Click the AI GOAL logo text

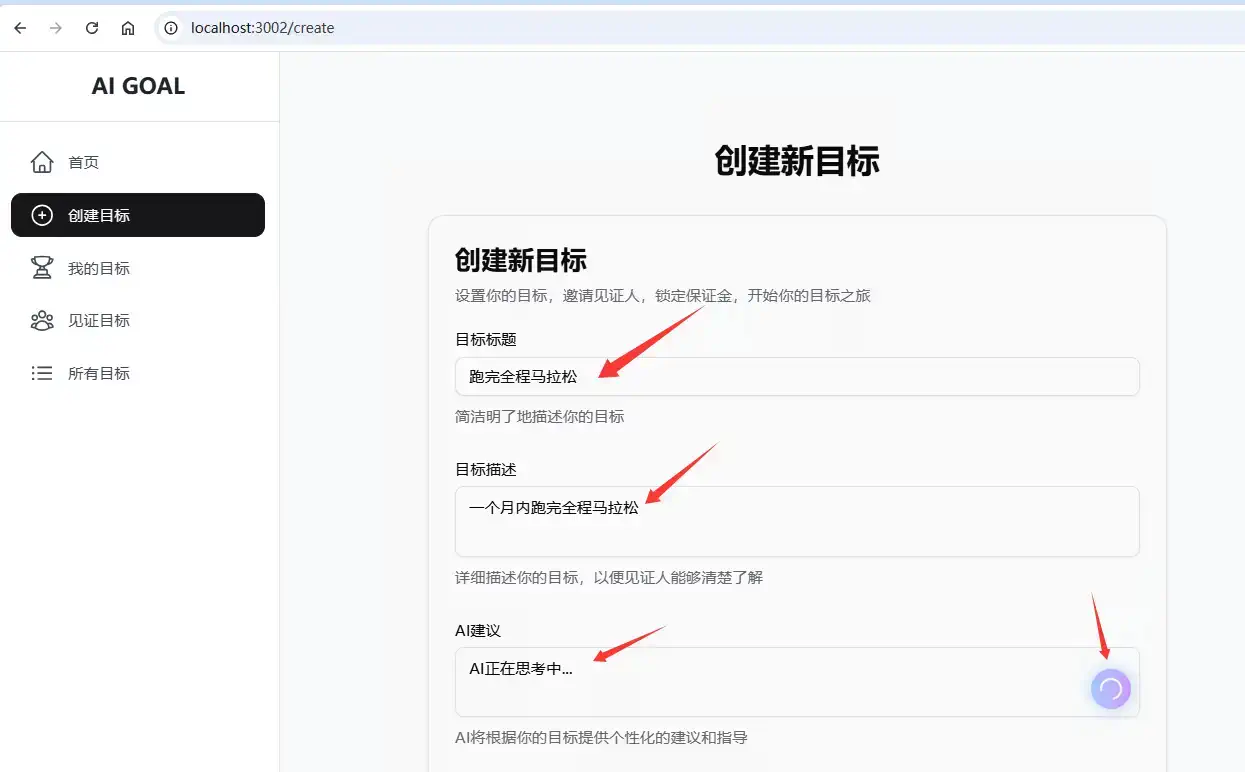(138, 86)
